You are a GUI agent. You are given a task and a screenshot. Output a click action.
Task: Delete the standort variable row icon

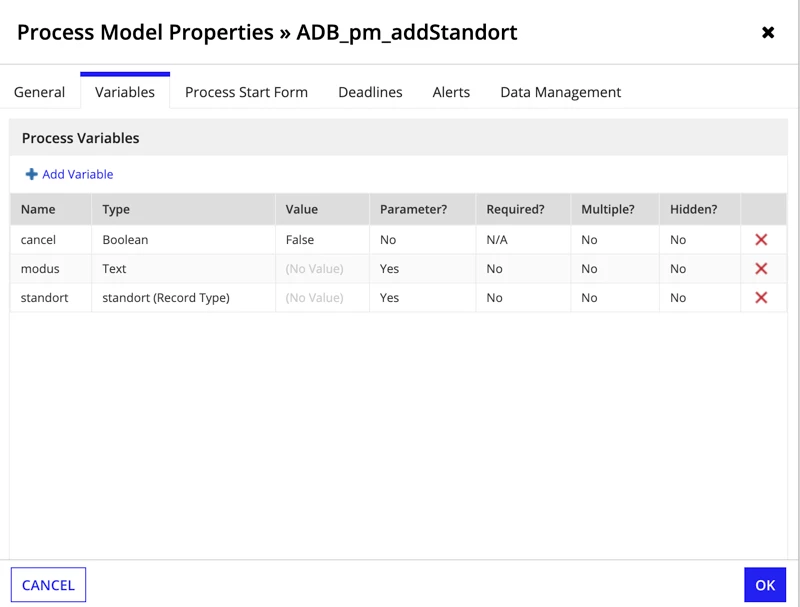tap(761, 297)
